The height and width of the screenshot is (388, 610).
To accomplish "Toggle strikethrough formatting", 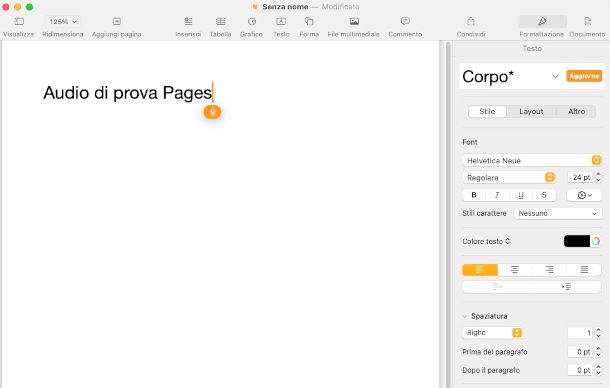I will click(544, 195).
